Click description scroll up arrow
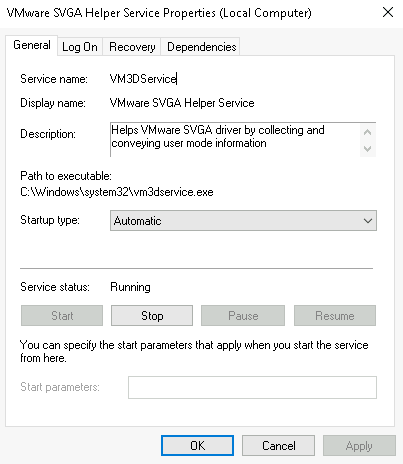The image size is (403, 464). 368,132
